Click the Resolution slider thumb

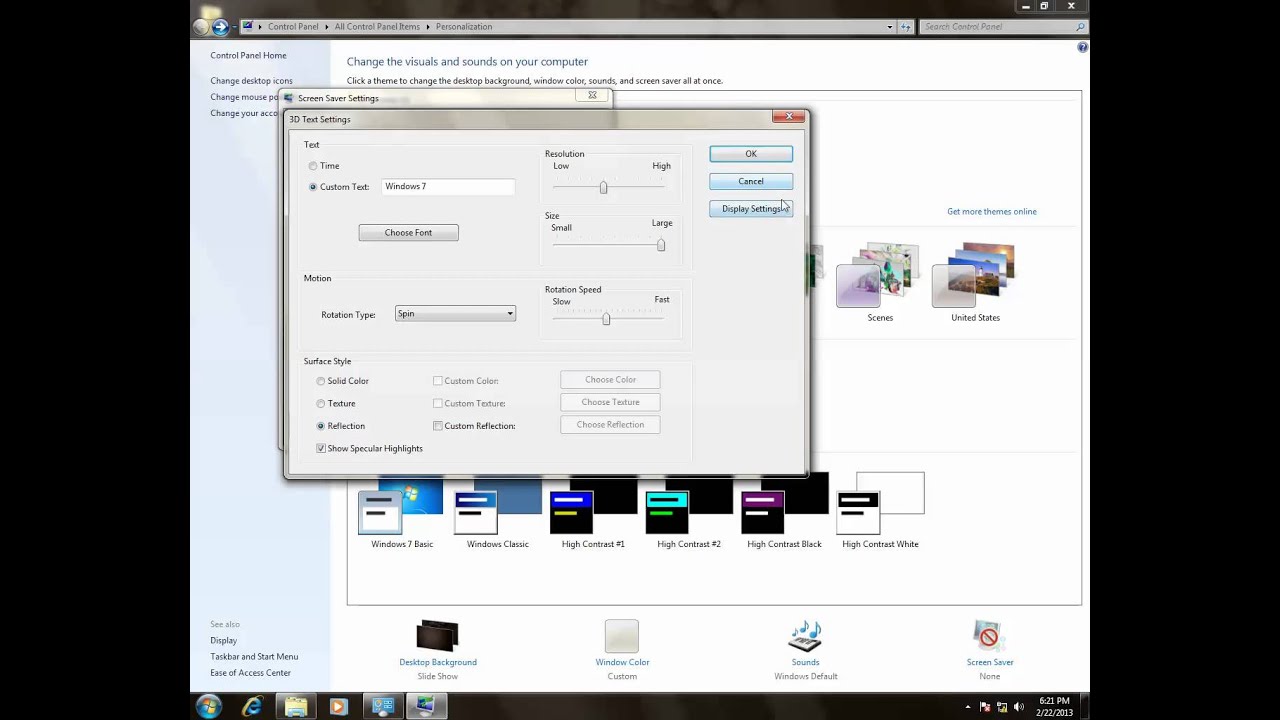tap(603, 187)
